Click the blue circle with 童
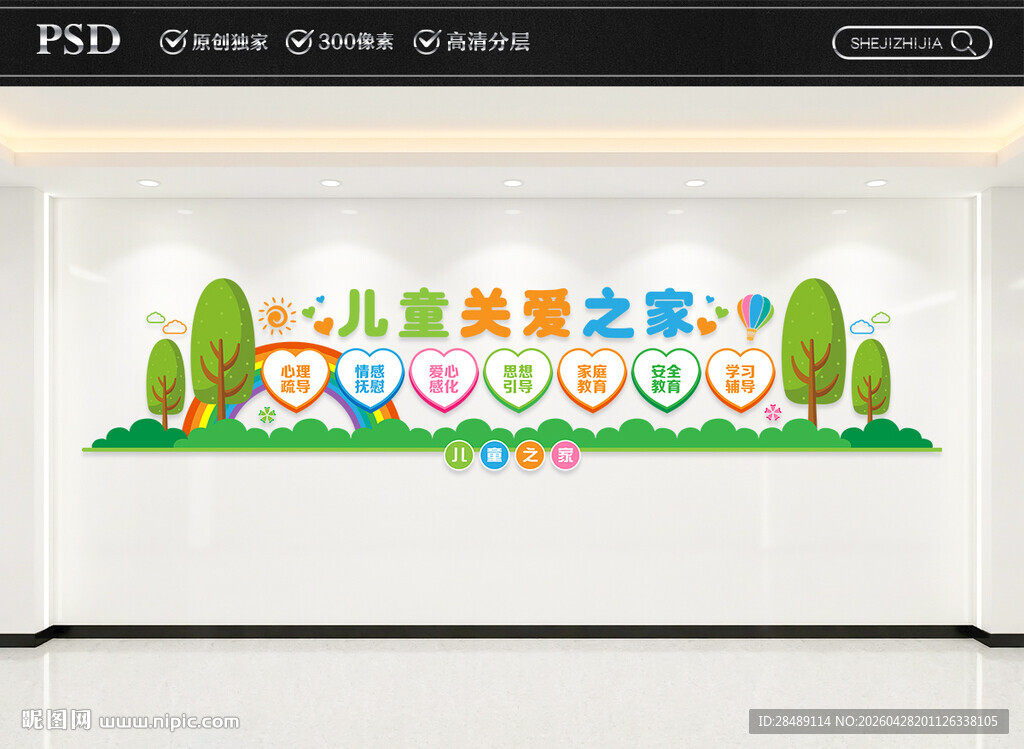 494,455
